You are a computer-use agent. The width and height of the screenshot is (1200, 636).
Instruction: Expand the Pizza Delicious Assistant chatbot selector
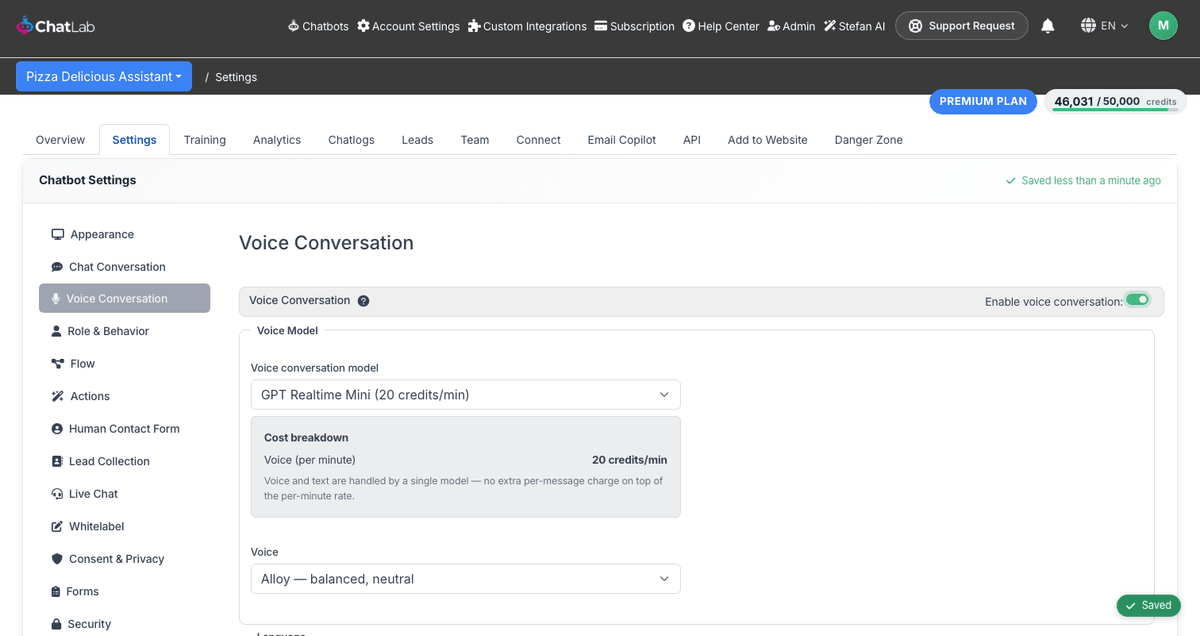[104, 77]
